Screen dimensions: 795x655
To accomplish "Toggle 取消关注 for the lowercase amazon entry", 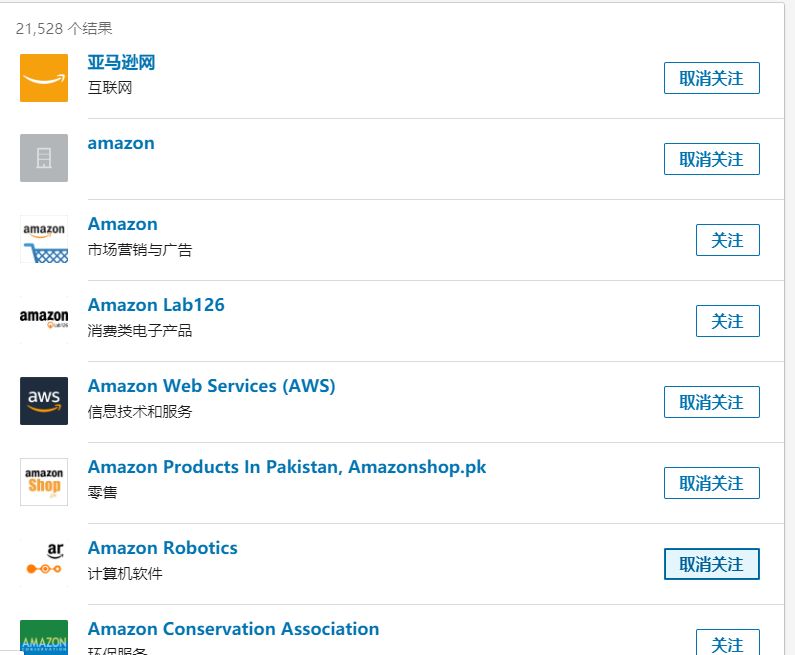I will 711,159.
